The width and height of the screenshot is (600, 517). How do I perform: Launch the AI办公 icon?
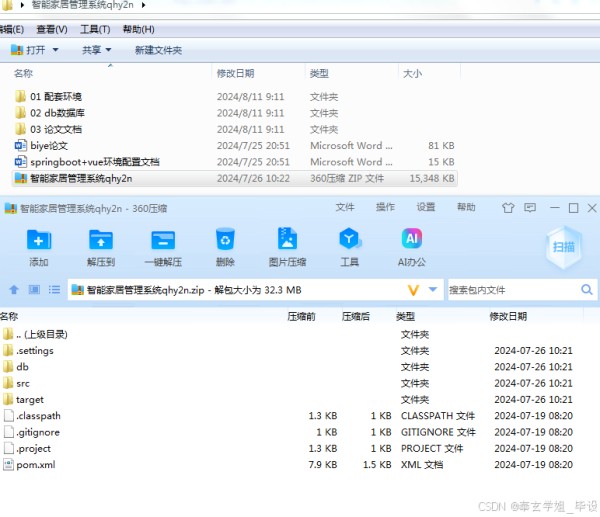pos(412,238)
